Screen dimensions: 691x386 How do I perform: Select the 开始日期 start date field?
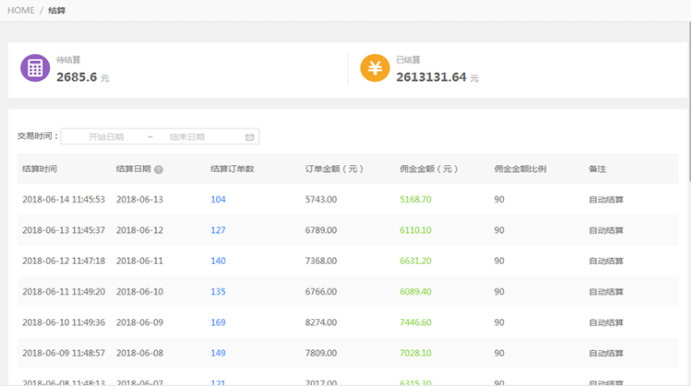pos(106,137)
